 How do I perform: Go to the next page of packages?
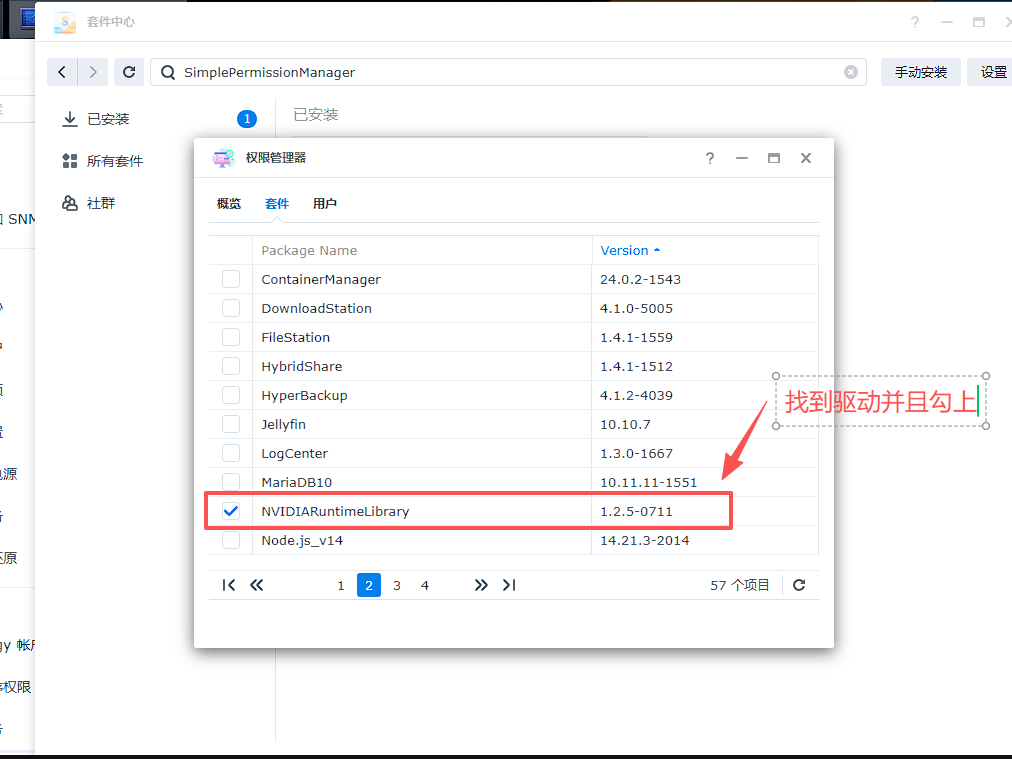(481, 585)
